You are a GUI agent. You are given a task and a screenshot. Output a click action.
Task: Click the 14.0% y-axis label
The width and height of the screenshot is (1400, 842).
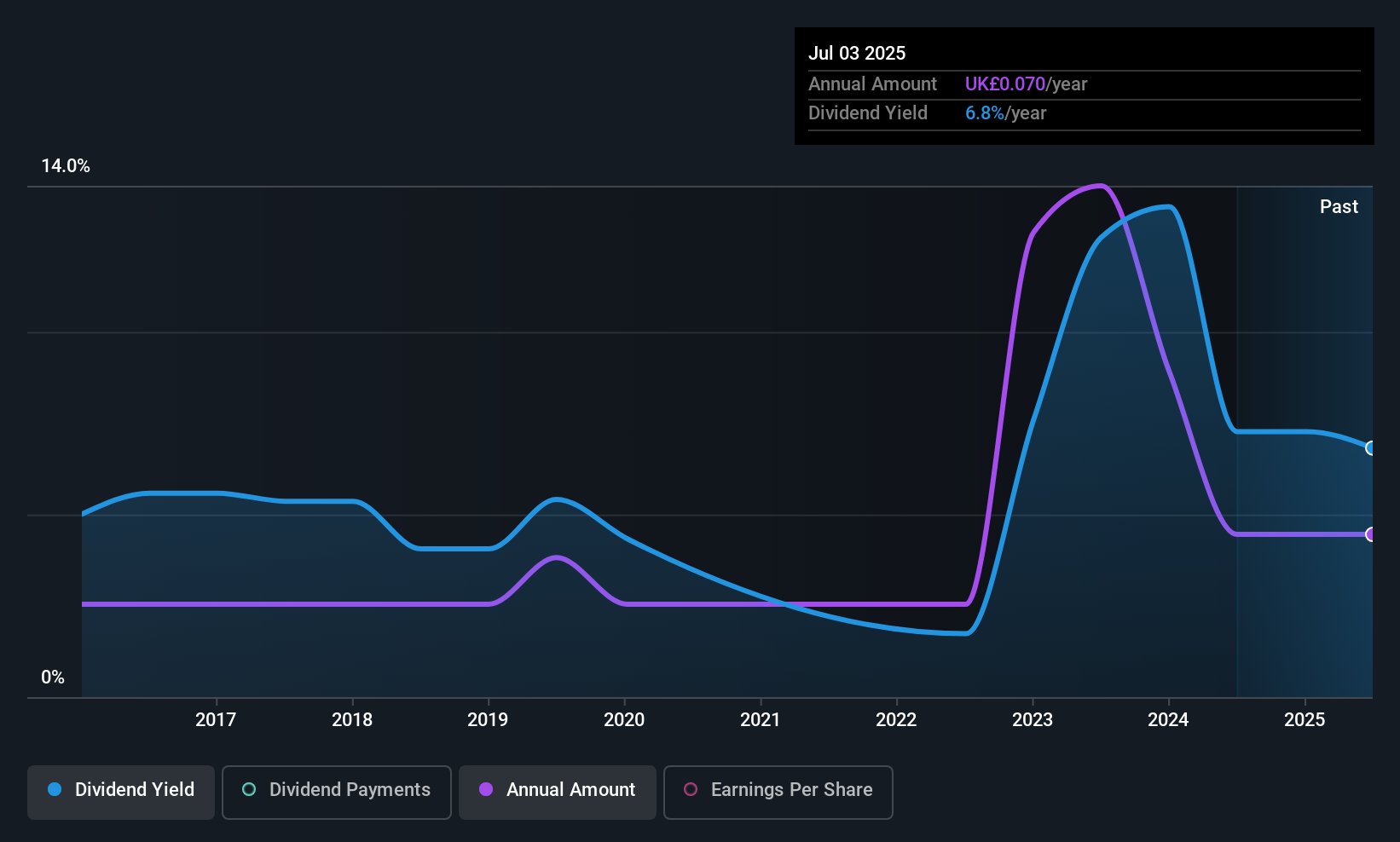pos(66,166)
